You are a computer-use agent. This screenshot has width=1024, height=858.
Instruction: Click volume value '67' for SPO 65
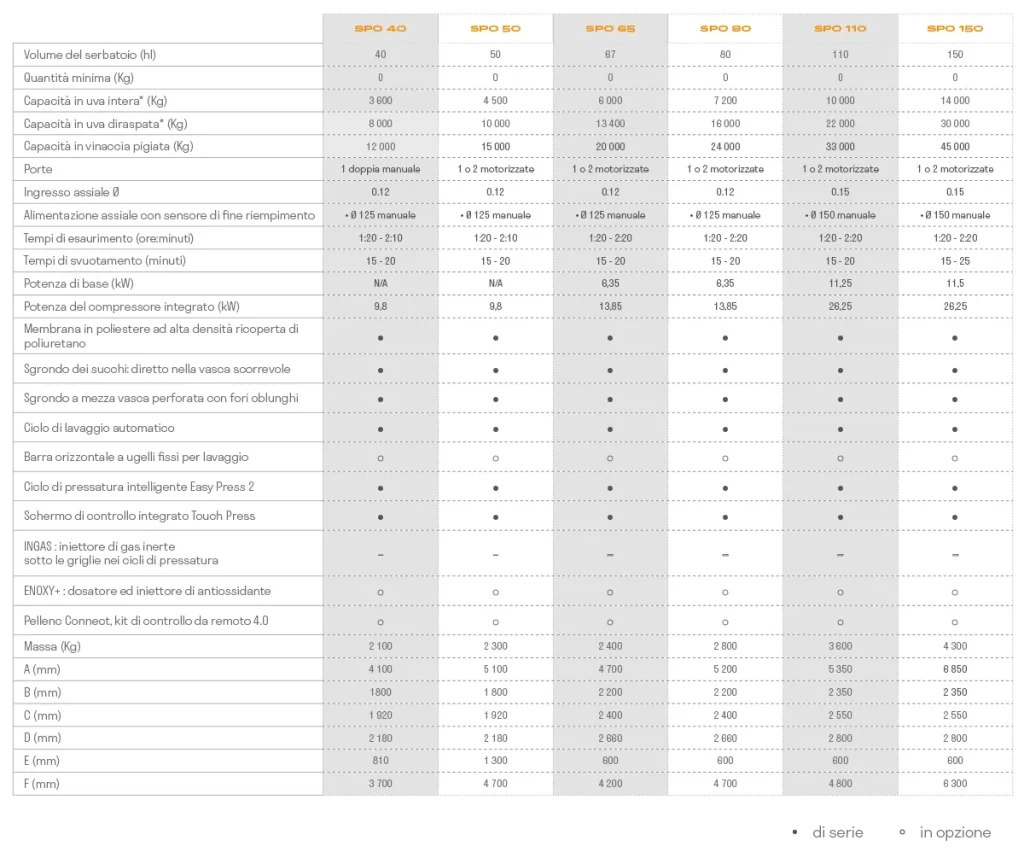point(610,54)
